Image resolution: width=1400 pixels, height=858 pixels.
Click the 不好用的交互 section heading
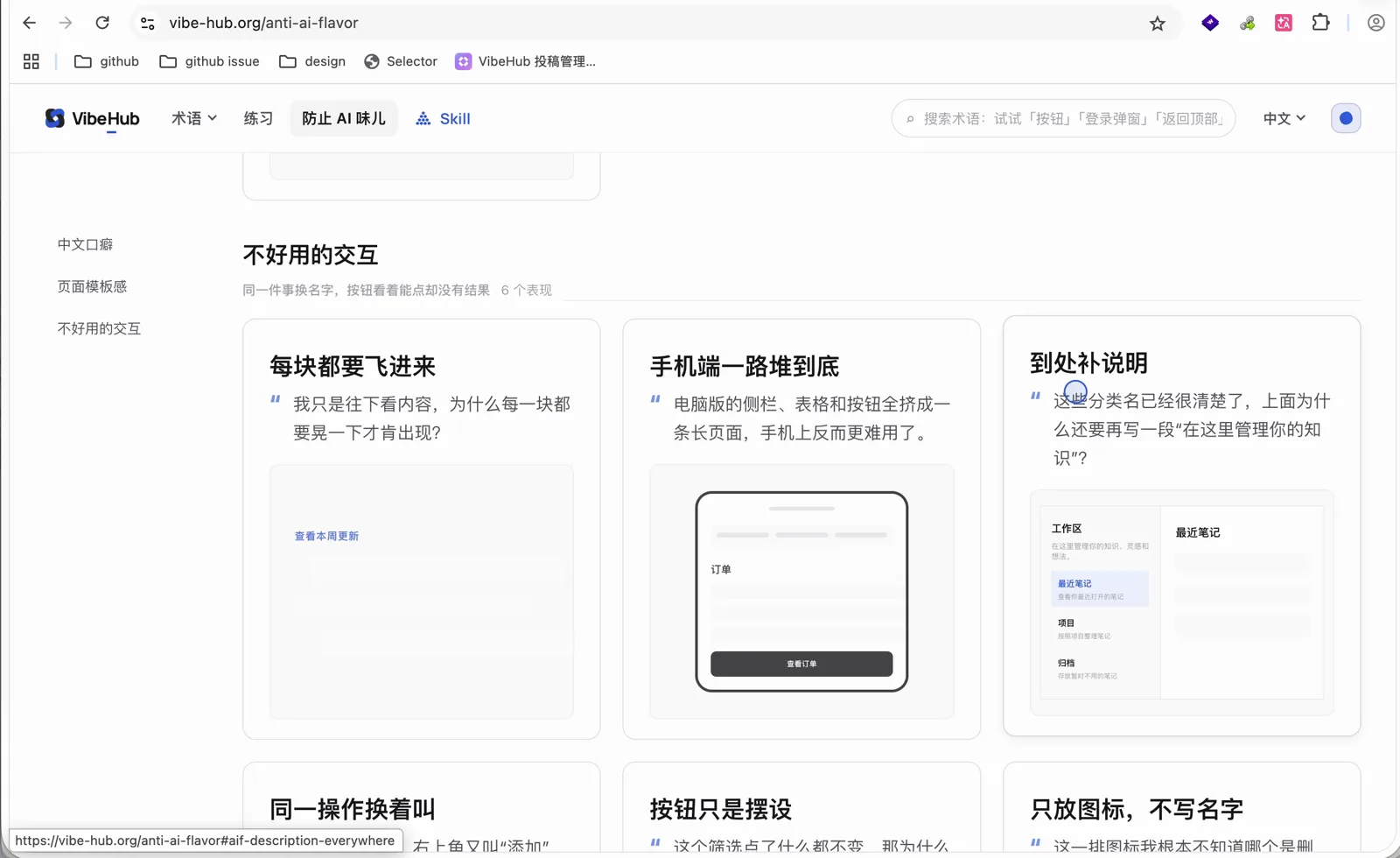pos(311,255)
